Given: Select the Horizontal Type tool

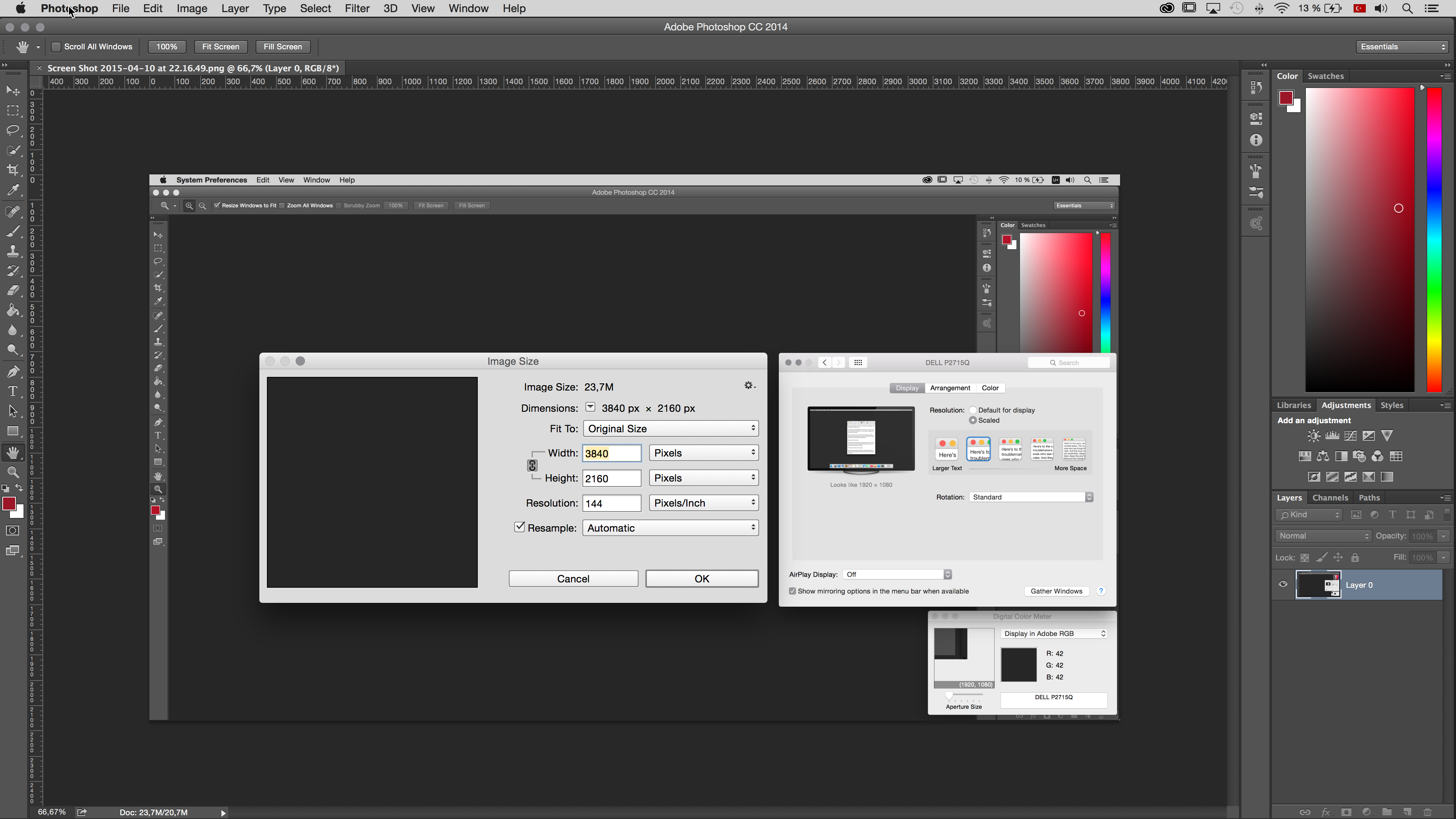Looking at the screenshot, I should pos(13,391).
